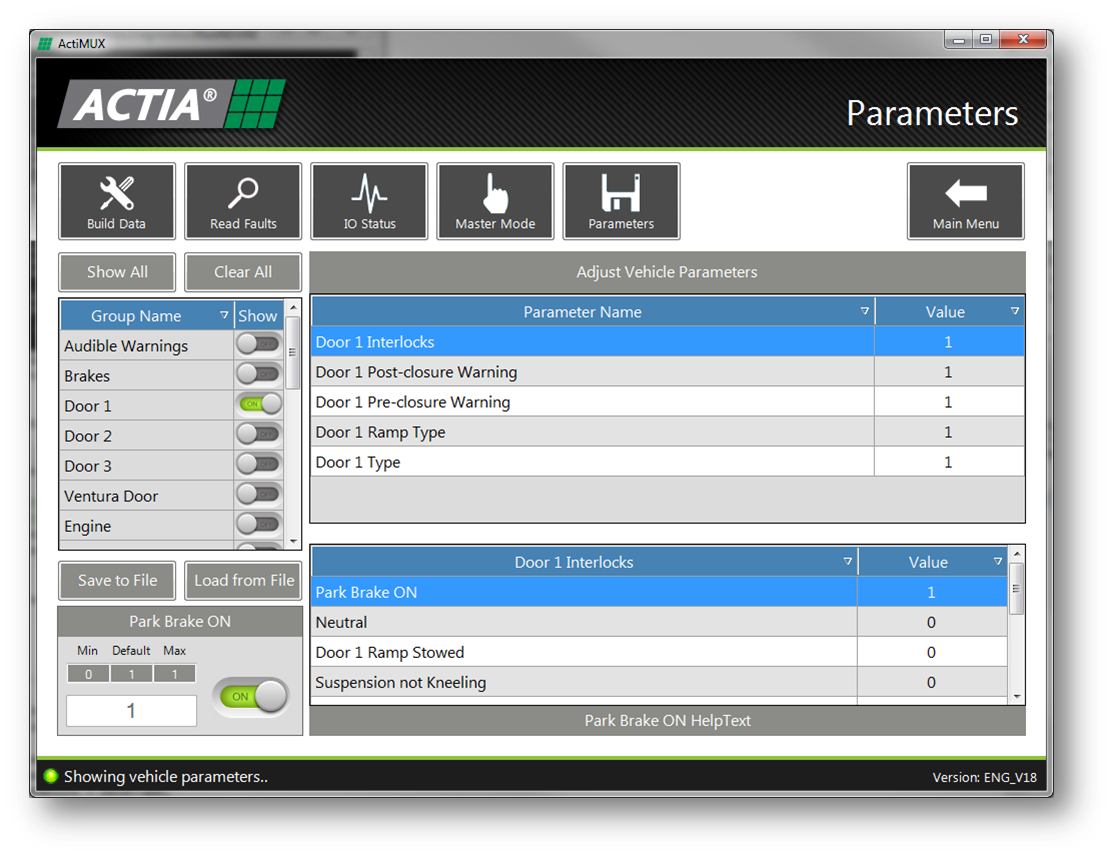
Task: Click the green status indicator icon
Action: tap(49, 776)
